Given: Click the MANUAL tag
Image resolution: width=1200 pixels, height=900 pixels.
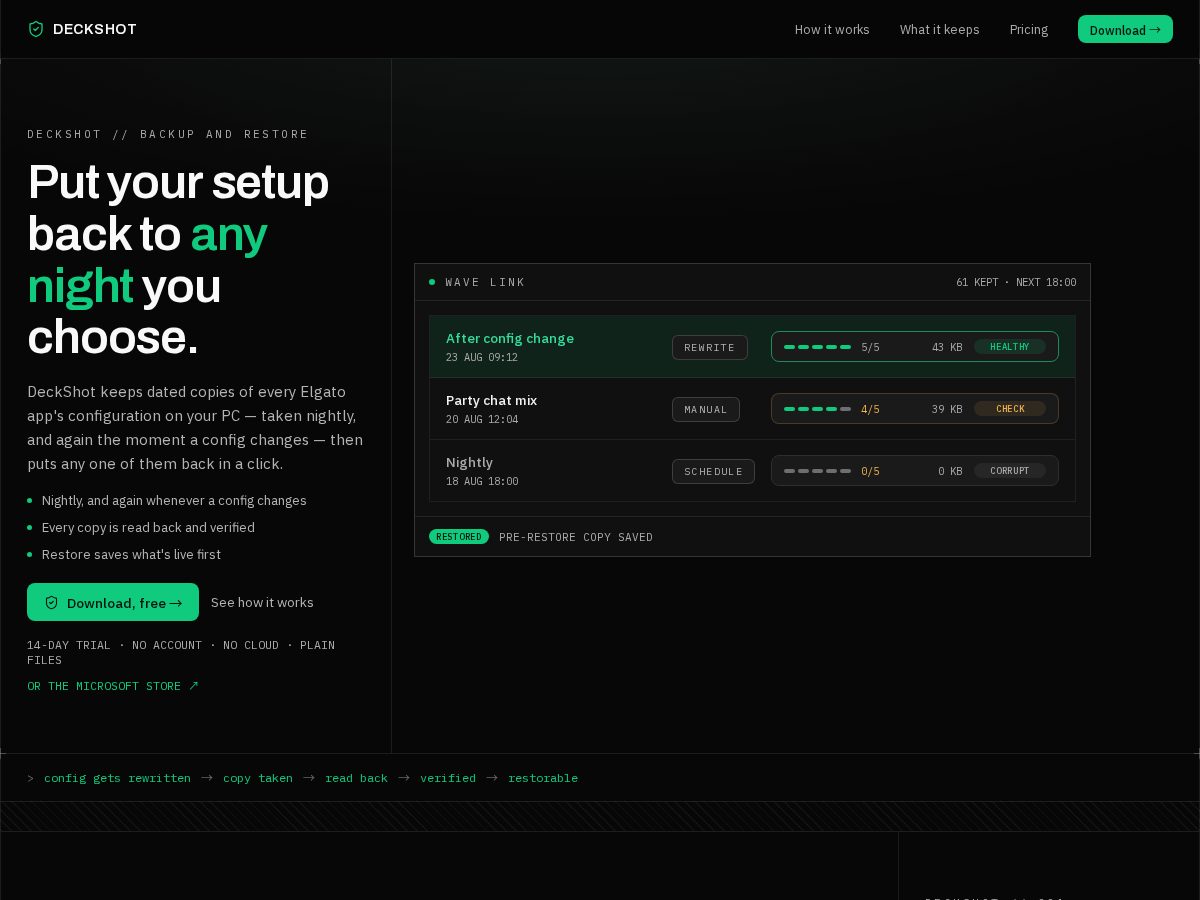Looking at the screenshot, I should (706, 409).
